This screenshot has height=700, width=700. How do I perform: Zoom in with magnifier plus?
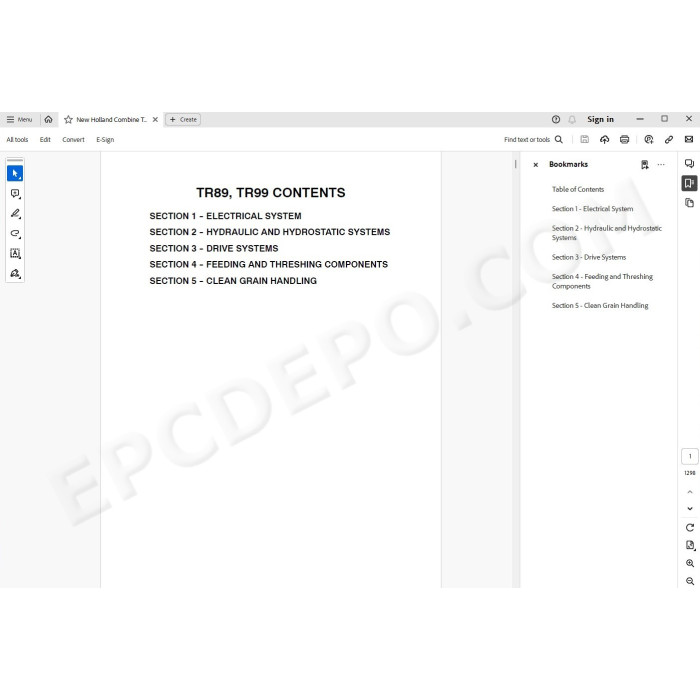click(x=690, y=563)
